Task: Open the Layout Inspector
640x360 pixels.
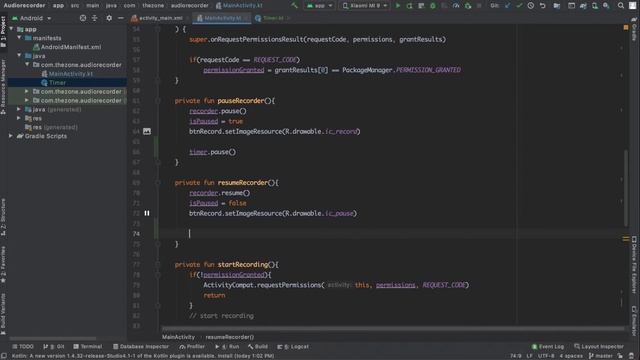Action: (x=599, y=347)
